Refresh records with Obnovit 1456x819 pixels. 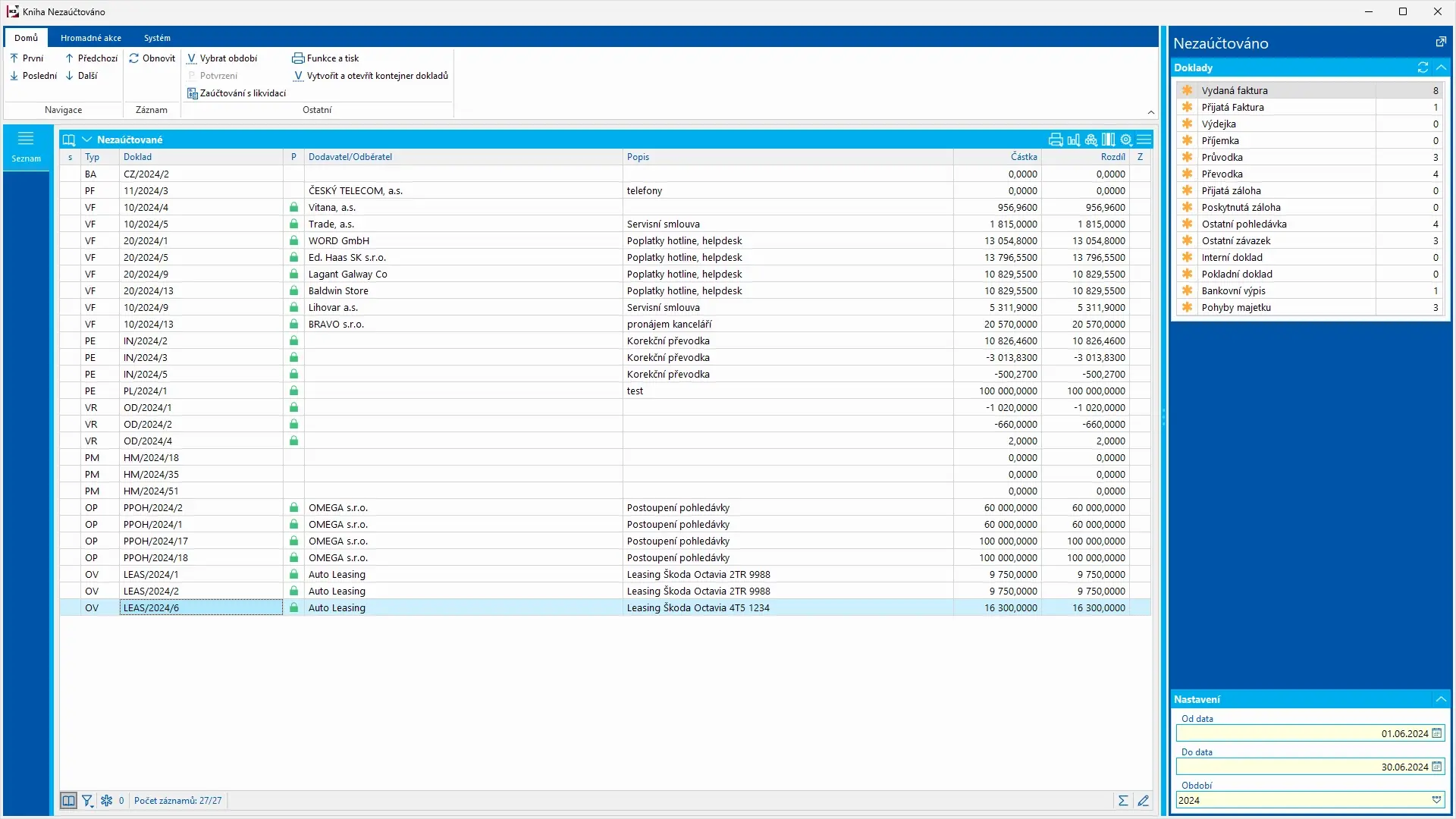tap(152, 58)
